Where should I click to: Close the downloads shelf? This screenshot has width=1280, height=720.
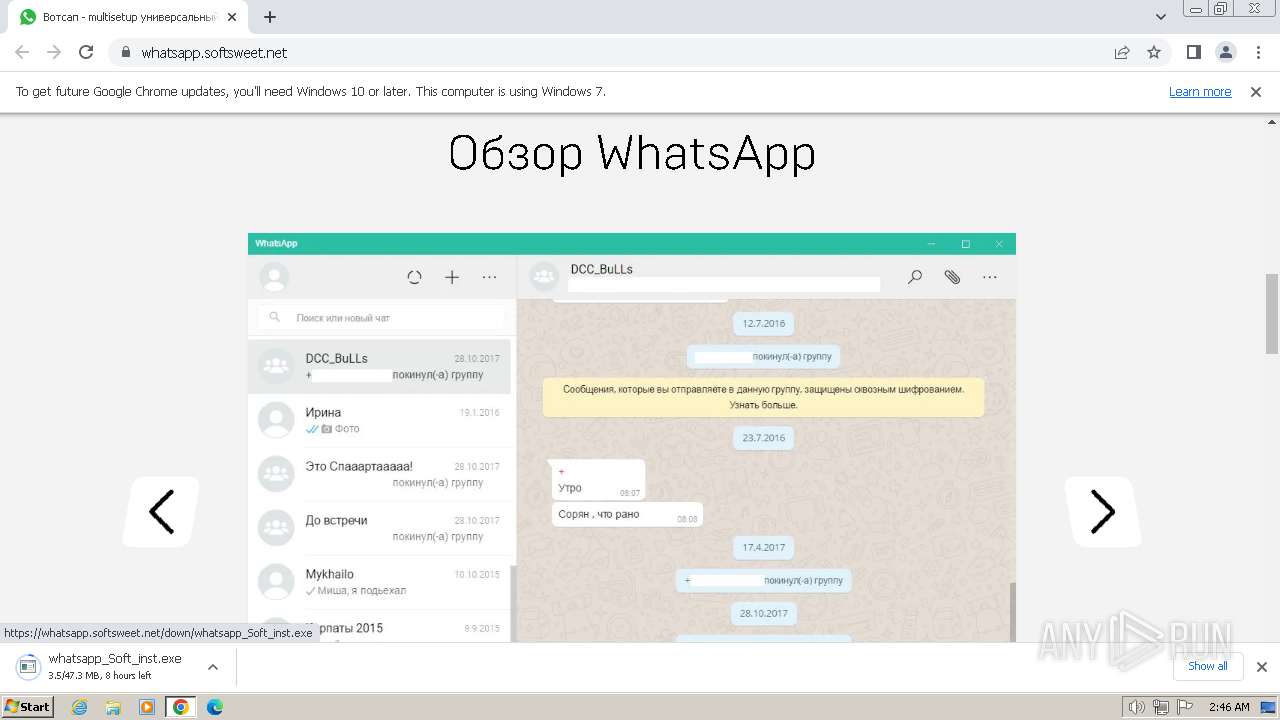click(1261, 666)
